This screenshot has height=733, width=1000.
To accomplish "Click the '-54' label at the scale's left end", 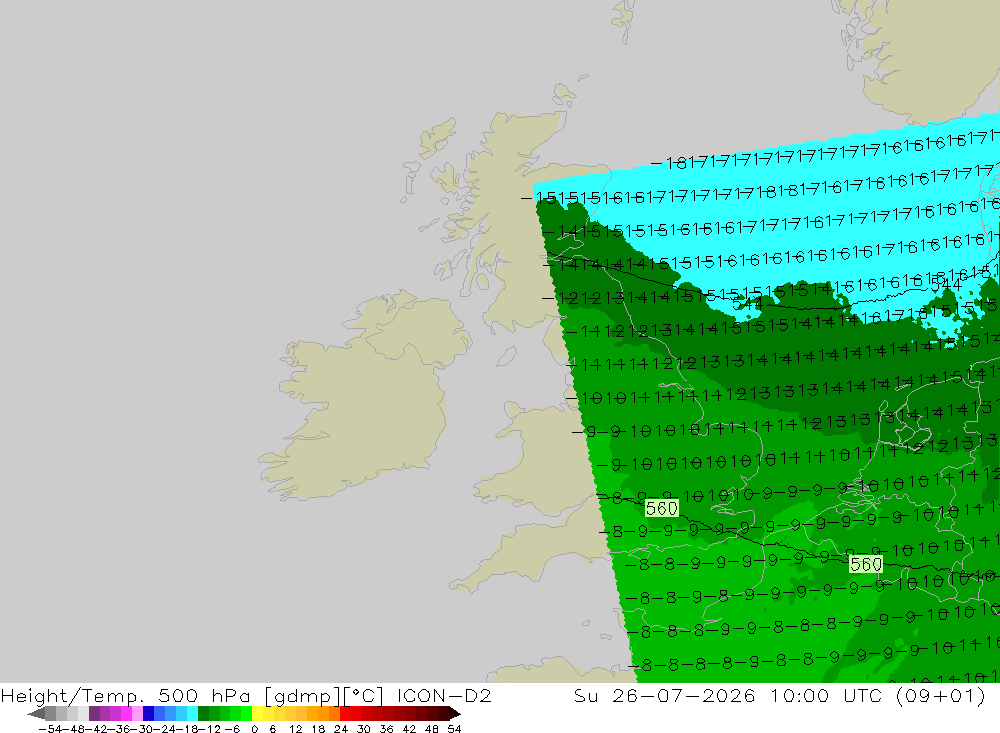I will tap(50, 729).
